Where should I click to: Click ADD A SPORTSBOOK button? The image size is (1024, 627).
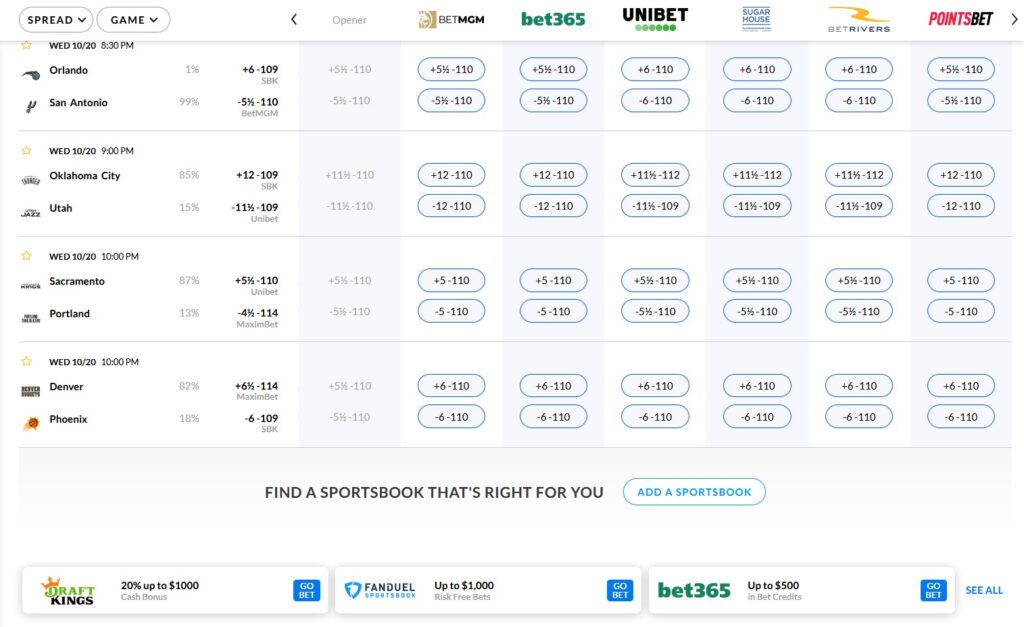694,492
